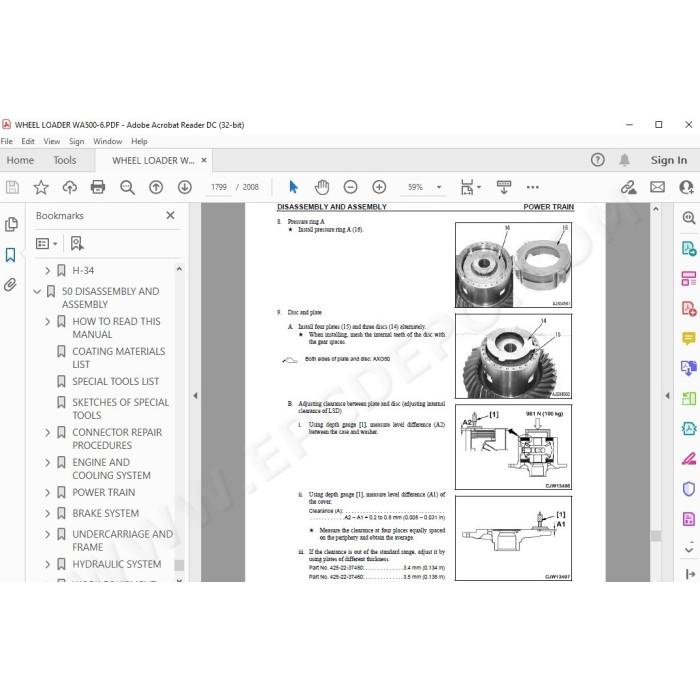The width and height of the screenshot is (700, 700).
Task: Open the Help menu
Action: [x=139, y=141]
